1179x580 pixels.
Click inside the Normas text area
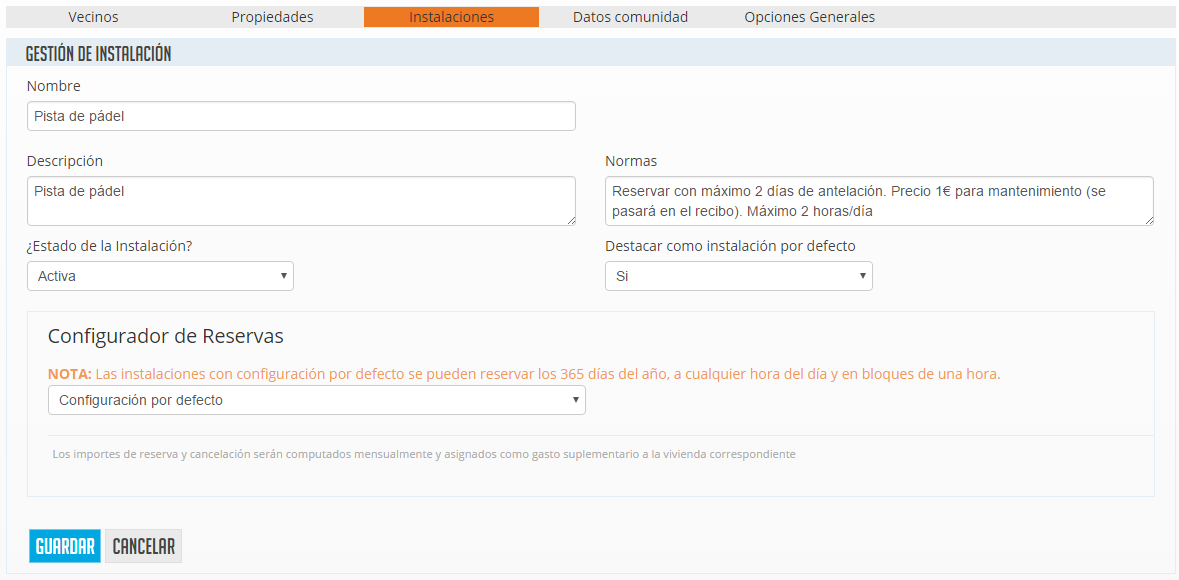coord(878,200)
